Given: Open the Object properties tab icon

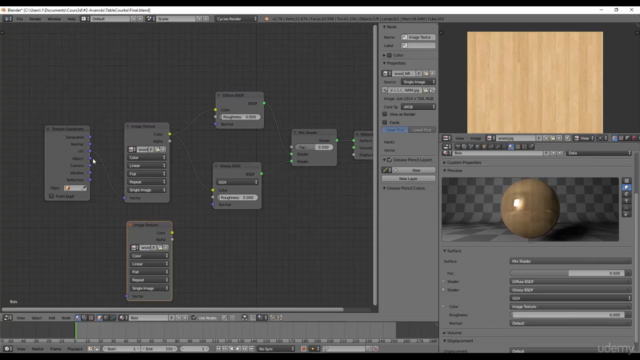Looking at the screenshot, I should (484, 147).
